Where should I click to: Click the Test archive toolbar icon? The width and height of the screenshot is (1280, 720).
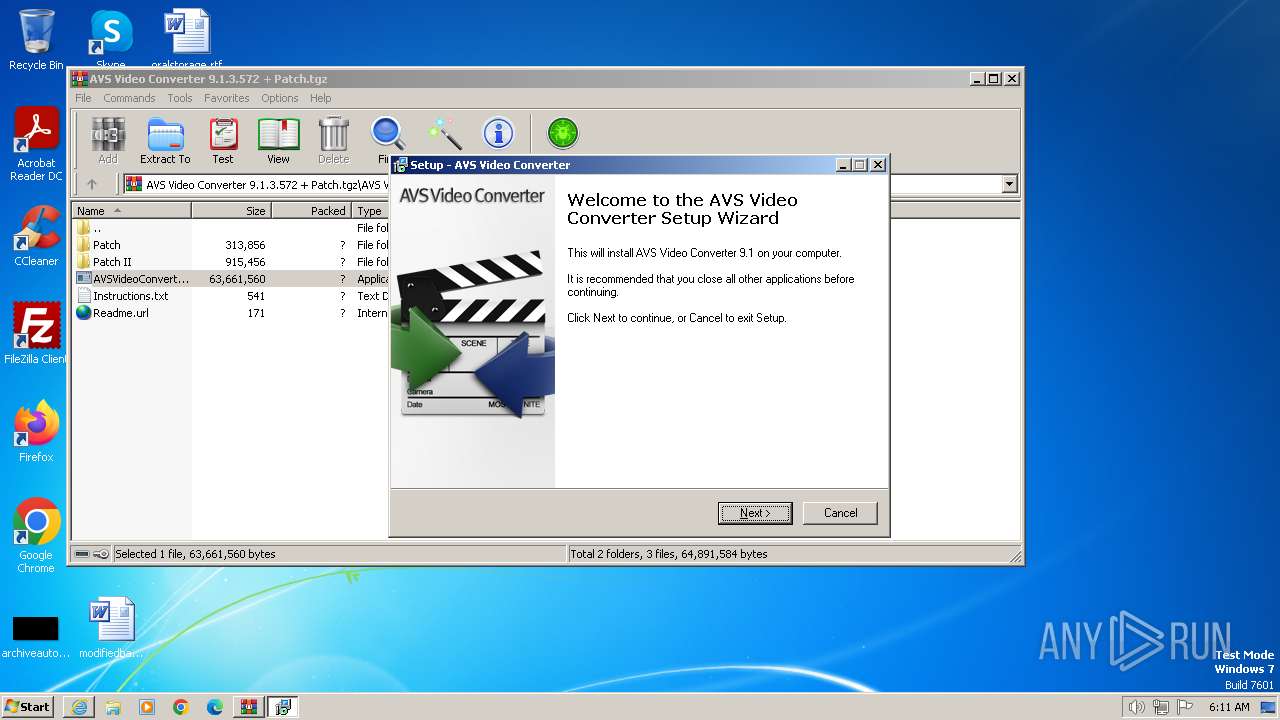click(223, 140)
